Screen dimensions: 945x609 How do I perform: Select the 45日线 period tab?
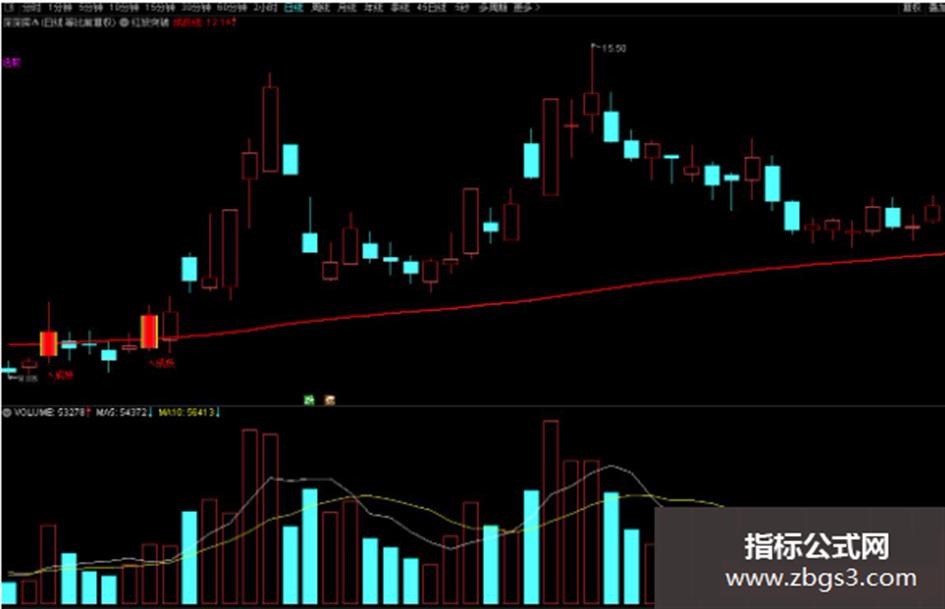[x=432, y=8]
